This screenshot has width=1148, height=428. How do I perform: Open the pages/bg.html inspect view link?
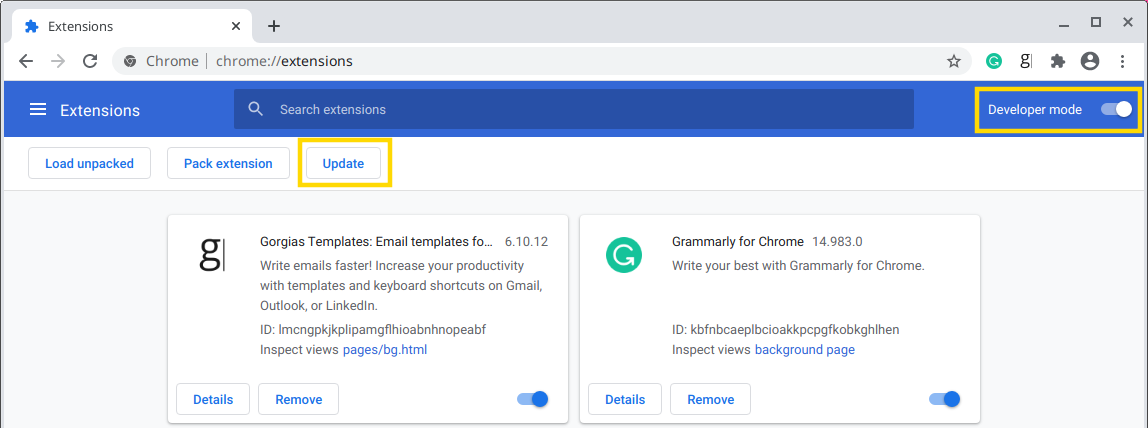point(385,350)
